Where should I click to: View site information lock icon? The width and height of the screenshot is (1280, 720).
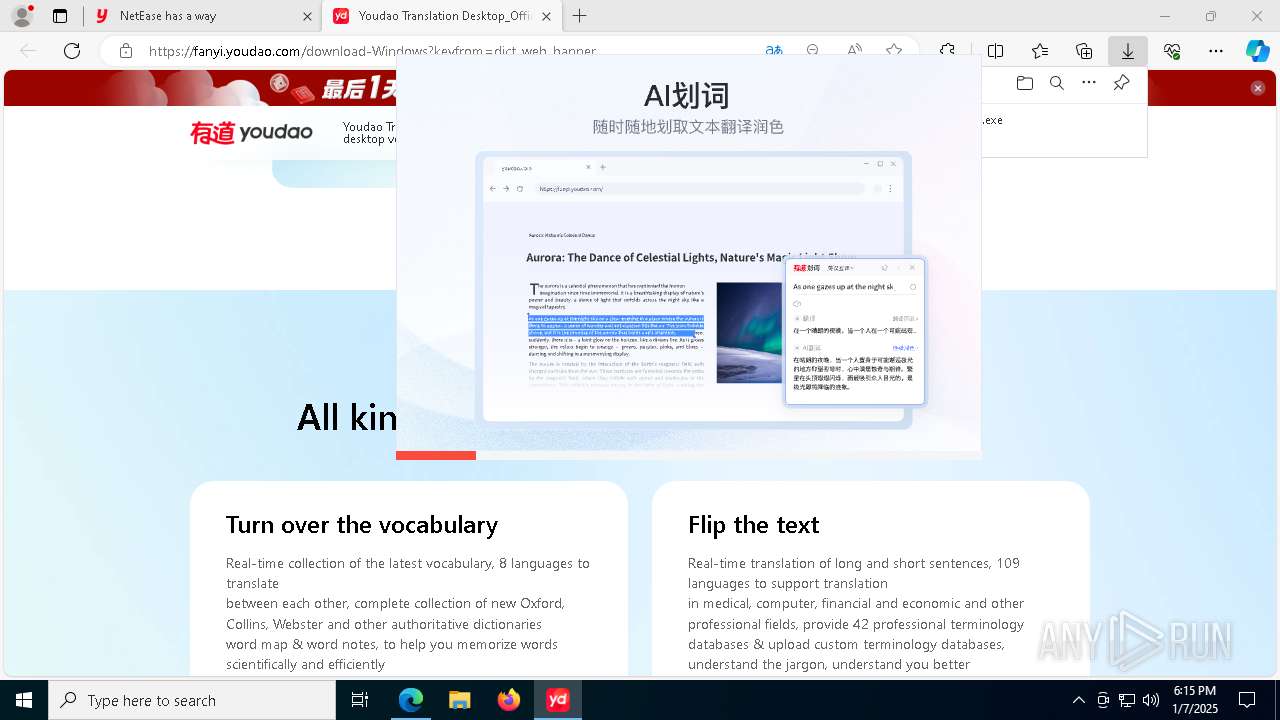point(126,51)
